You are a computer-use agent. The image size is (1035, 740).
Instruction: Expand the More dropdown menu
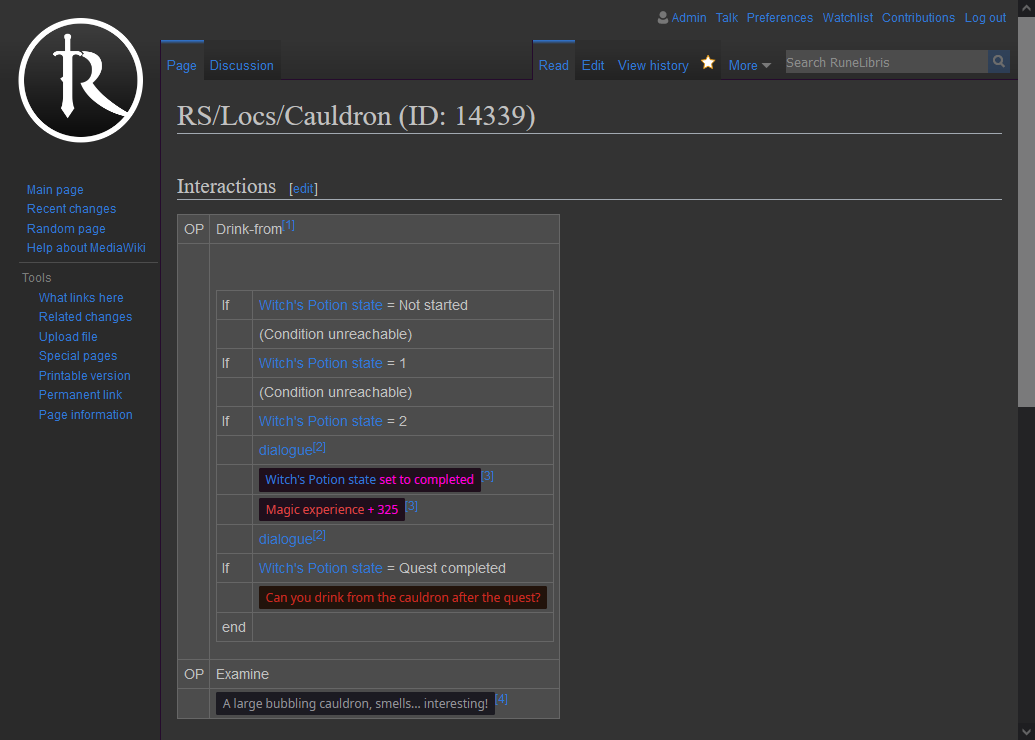click(x=749, y=65)
